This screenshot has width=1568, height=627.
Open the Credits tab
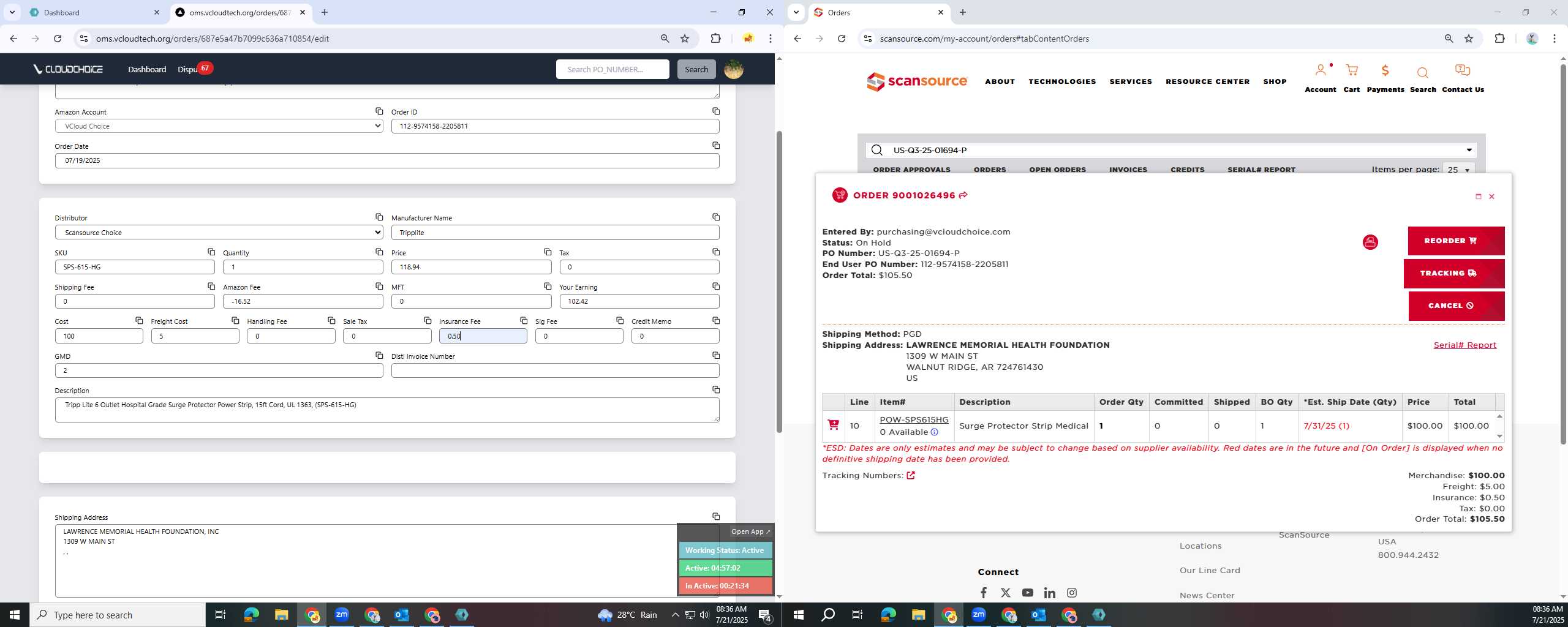tap(1187, 170)
